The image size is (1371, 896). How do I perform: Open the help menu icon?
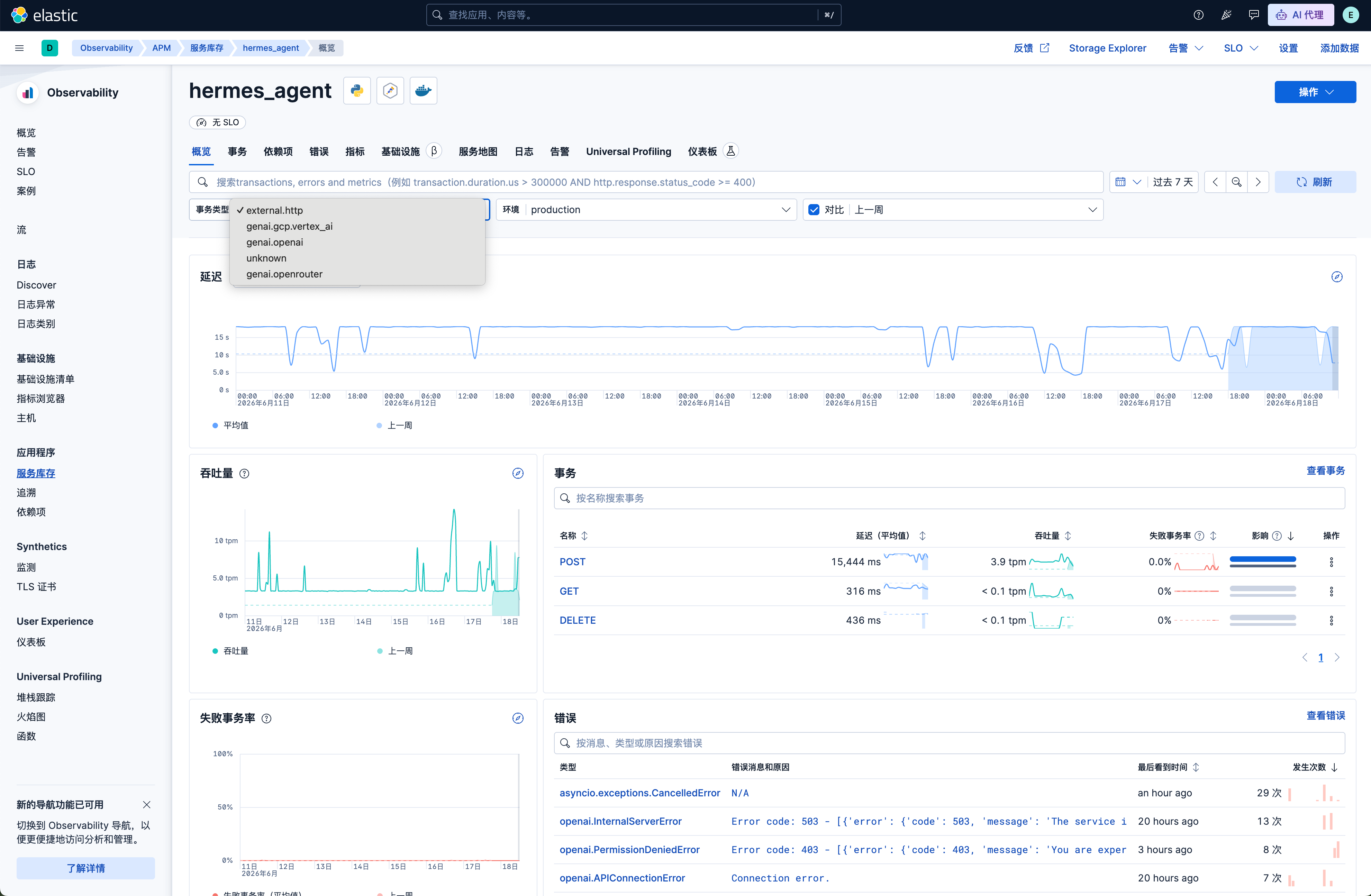click(1198, 15)
